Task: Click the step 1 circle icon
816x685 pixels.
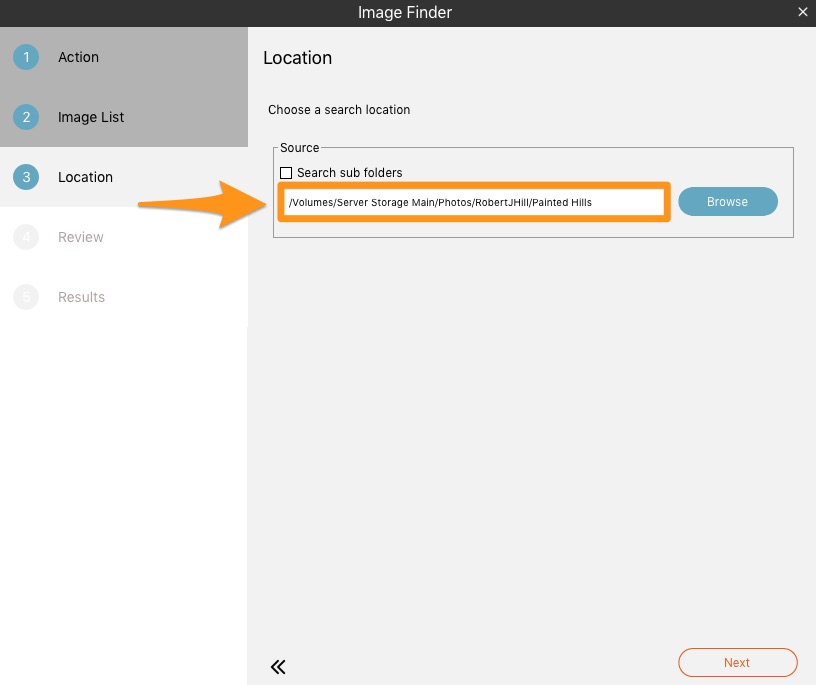Action: [26, 57]
